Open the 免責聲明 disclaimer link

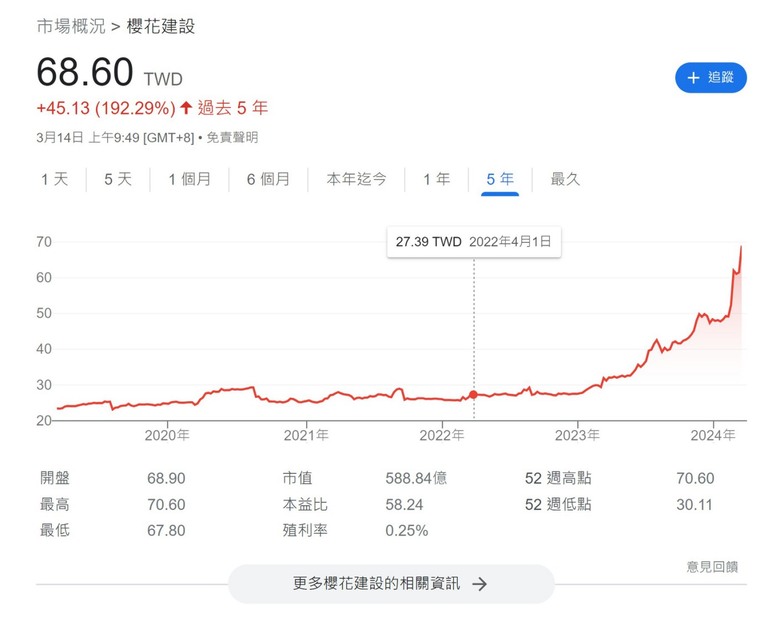pos(232,137)
